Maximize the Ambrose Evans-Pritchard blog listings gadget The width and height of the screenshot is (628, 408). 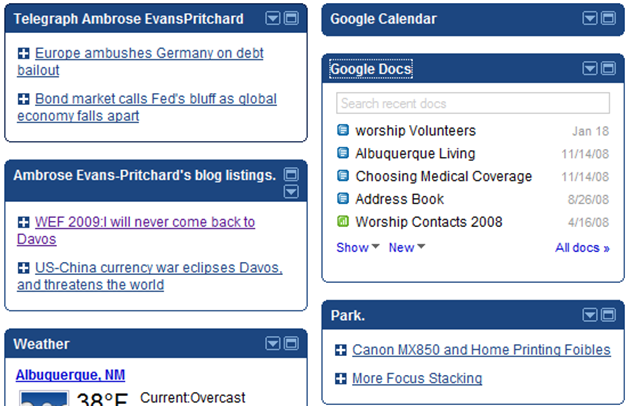click(x=291, y=175)
